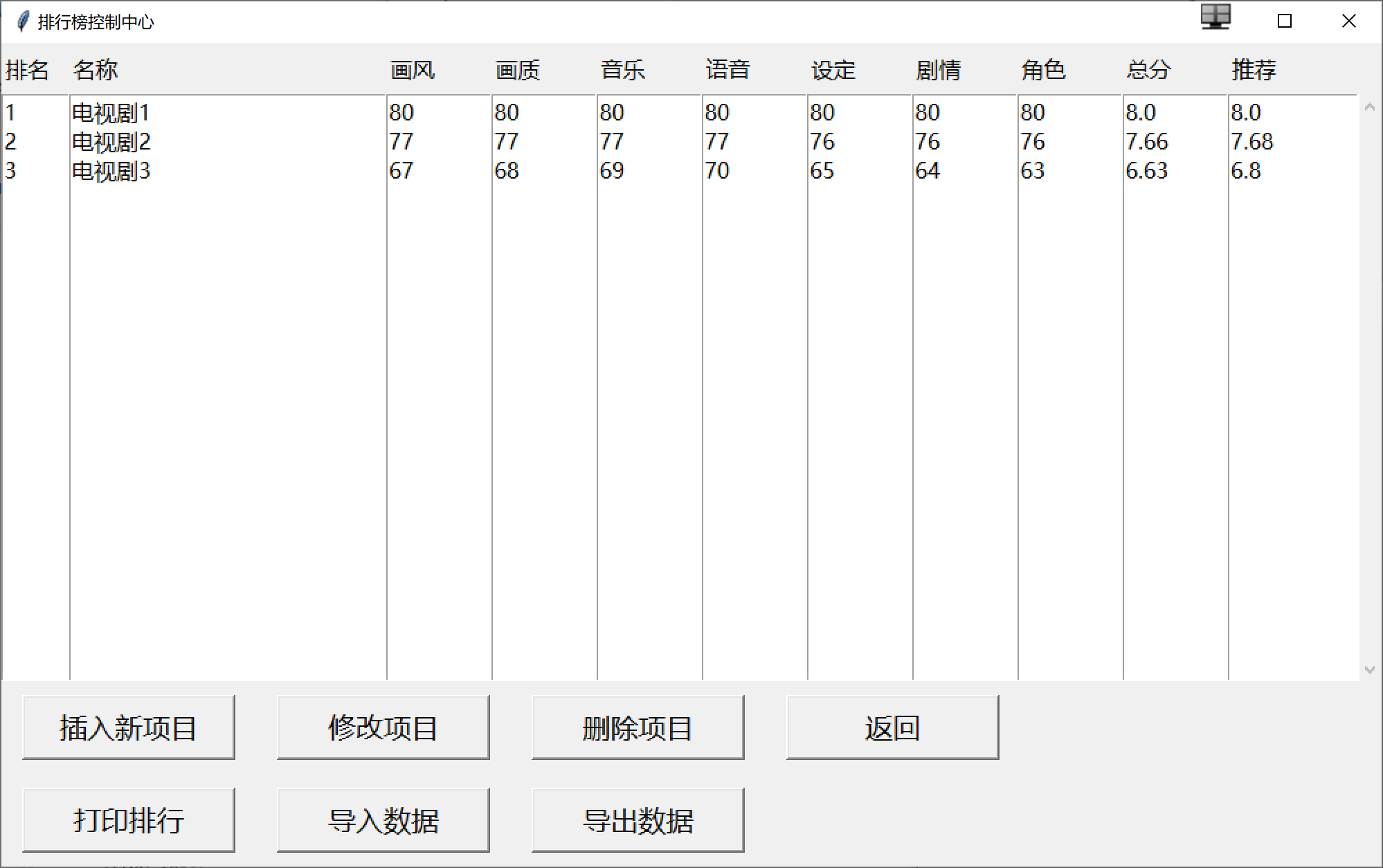Screen dimensions: 1383x868
Task: Click the 导出数据 button
Action: pos(638,820)
